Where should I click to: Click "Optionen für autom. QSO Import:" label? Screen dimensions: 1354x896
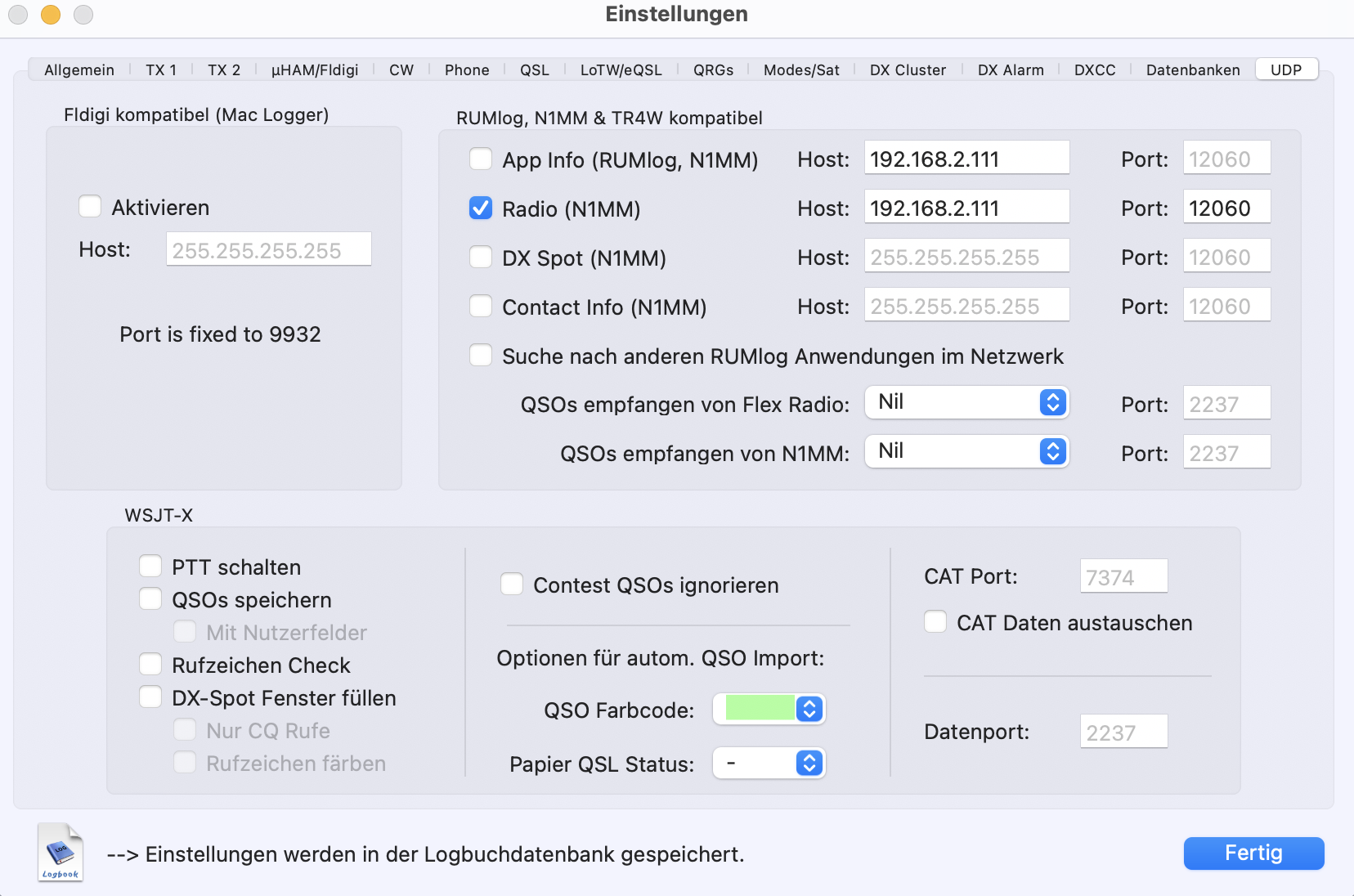point(661,658)
